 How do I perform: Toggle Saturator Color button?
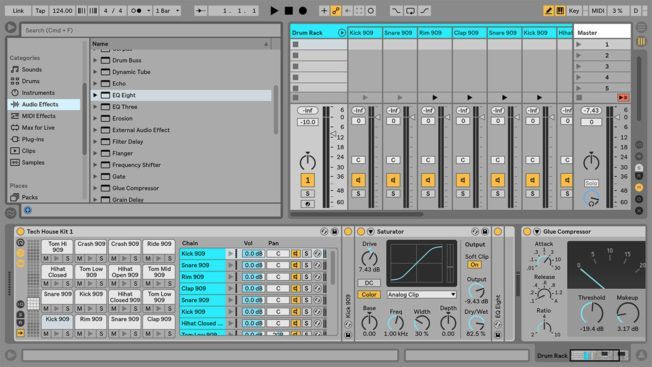point(369,294)
